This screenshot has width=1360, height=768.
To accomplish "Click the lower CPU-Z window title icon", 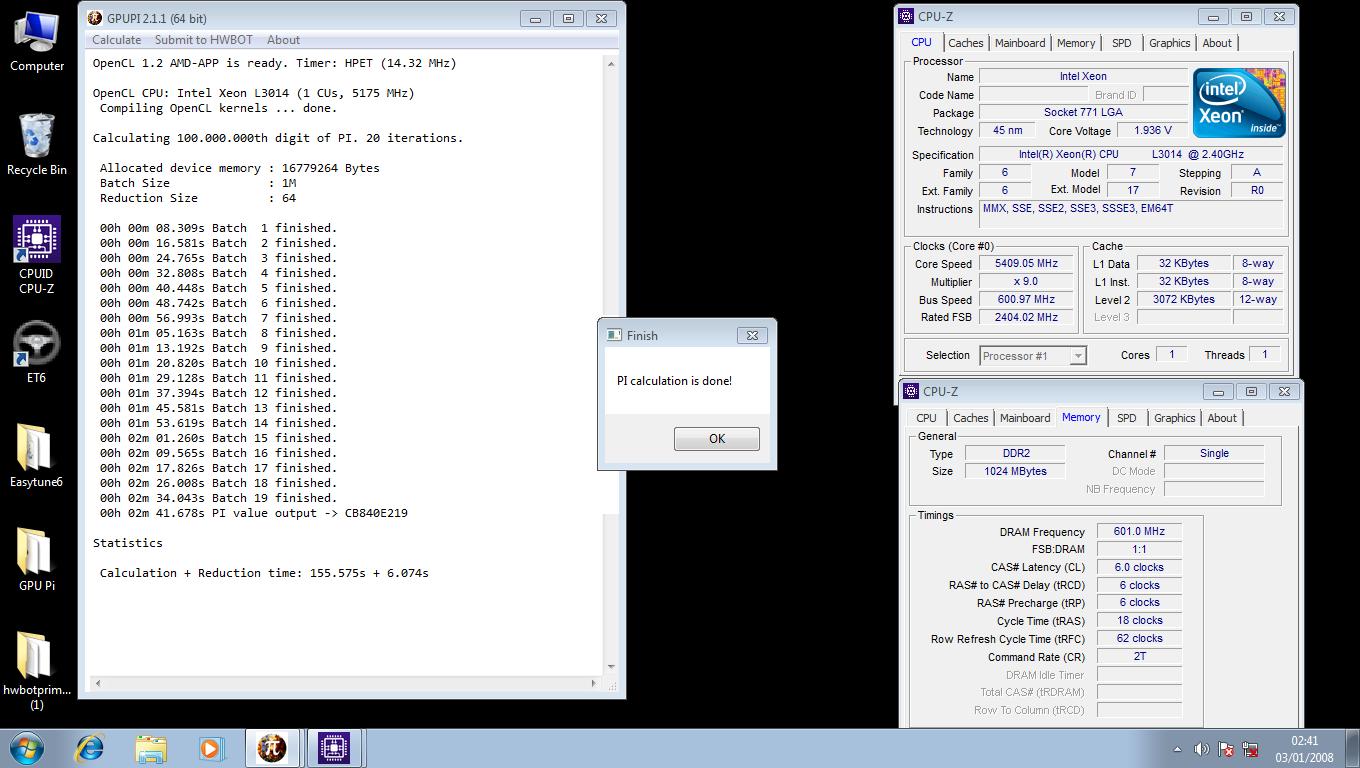I will point(911,391).
